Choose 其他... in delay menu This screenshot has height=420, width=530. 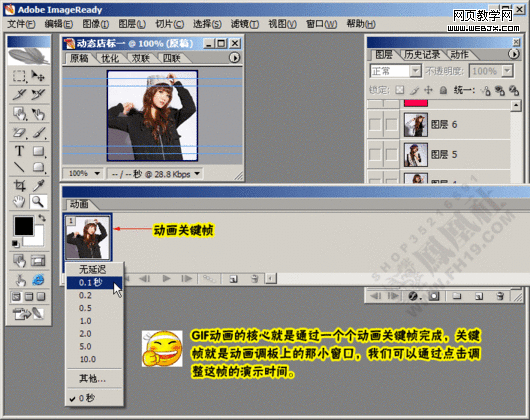click(94, 378)
